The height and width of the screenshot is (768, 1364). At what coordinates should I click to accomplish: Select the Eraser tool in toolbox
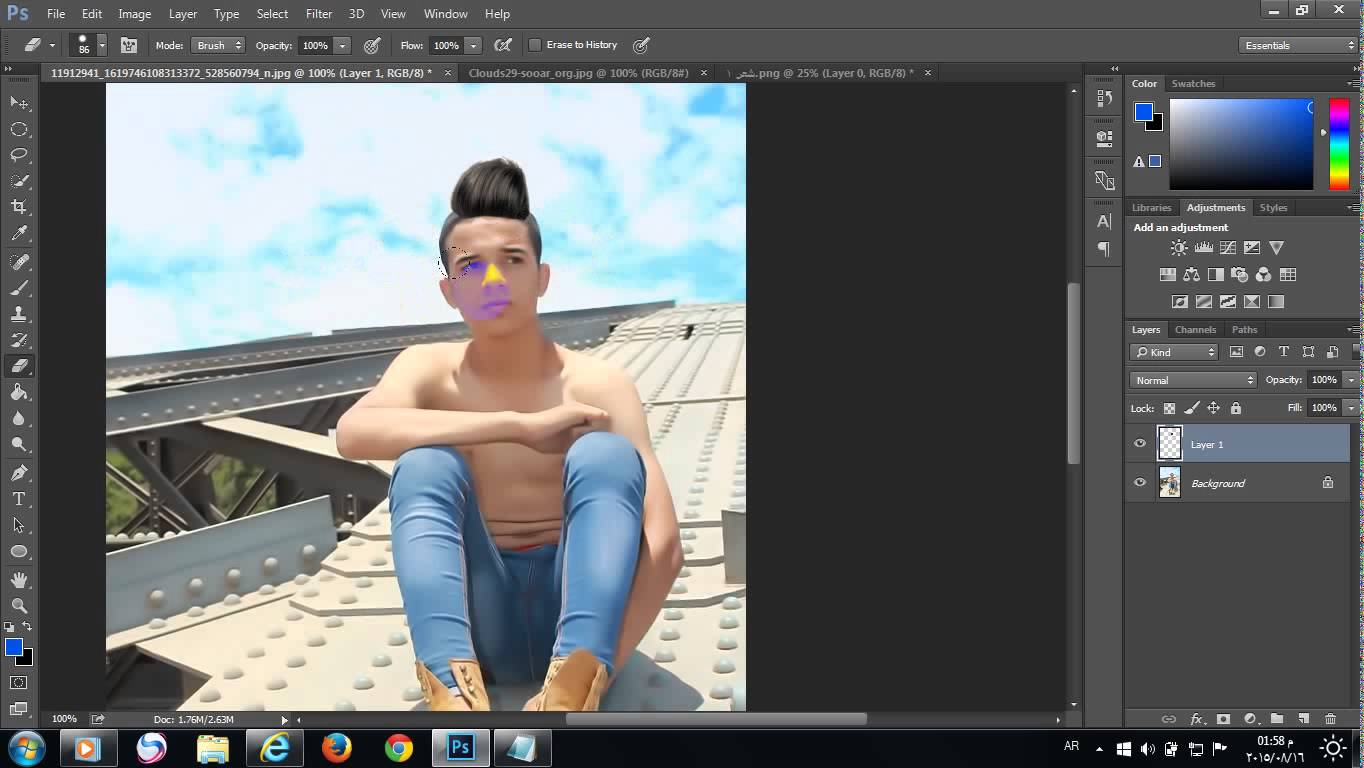pyautogui.click(x=19, y=366)
